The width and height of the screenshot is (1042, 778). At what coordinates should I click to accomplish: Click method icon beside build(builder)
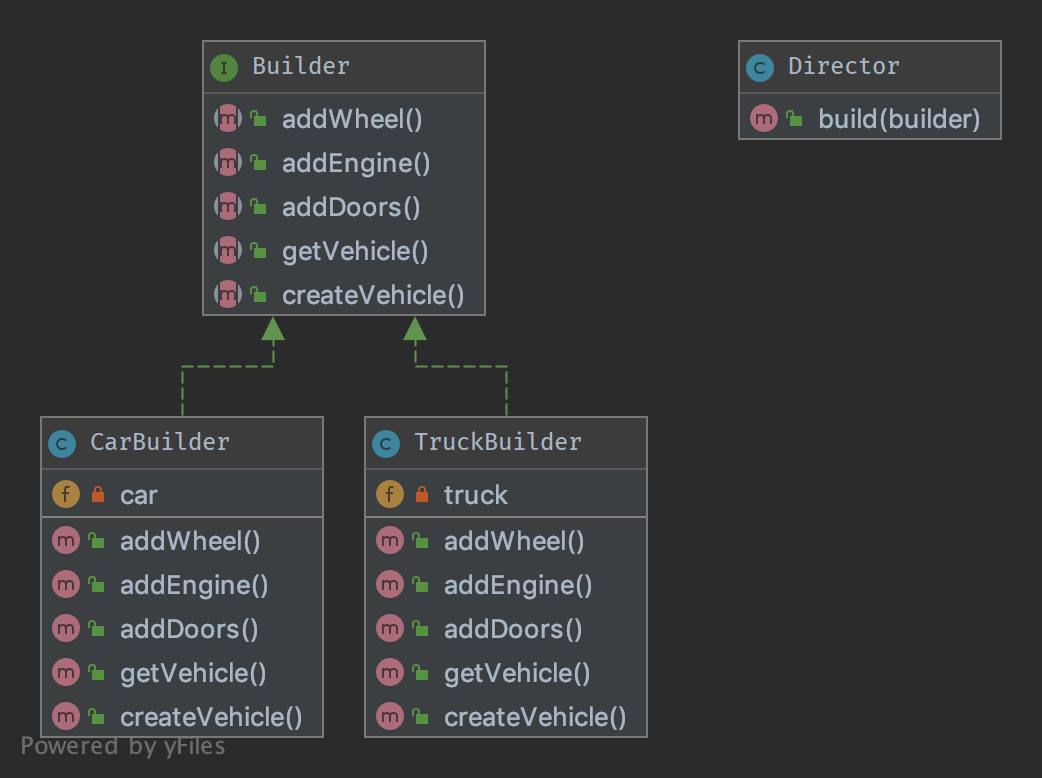pyautogui.click(x=764, y=119)
